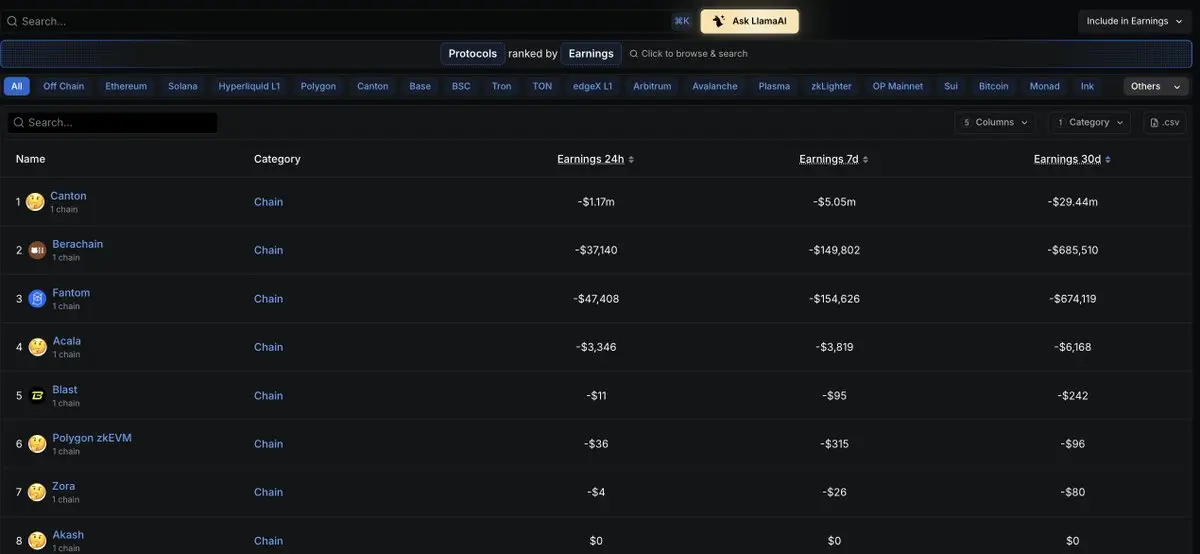Click the Fantom logo icon
Viewport: 1200px width, 554px height.
[37, 299]
